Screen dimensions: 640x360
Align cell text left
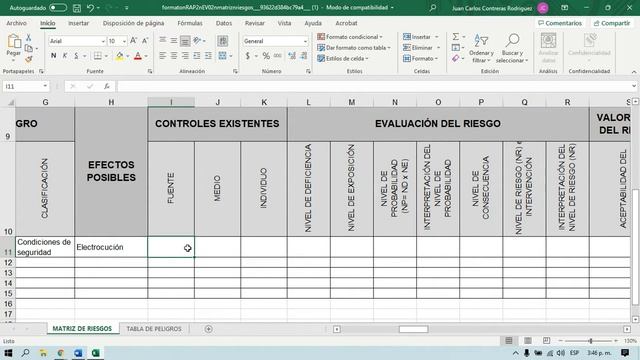pyautogui.click(x=162, y=56)
